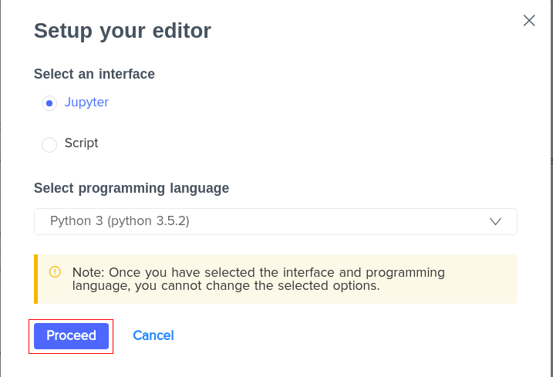Click the 'Select an interface' heading
553x377 pixels.
(94, 74)
